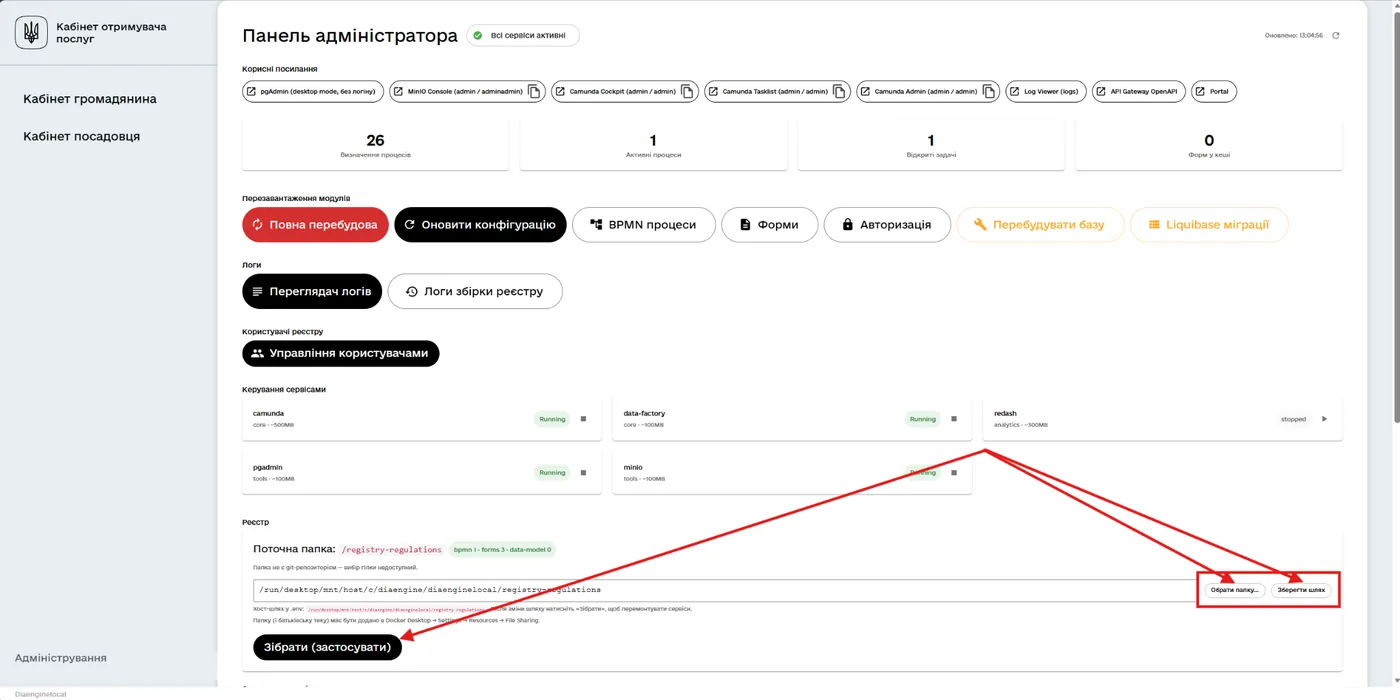The height and width of the screenshot is (700, 1400).
Task: Click Обрати папку button
Action: pos(1234,590)
